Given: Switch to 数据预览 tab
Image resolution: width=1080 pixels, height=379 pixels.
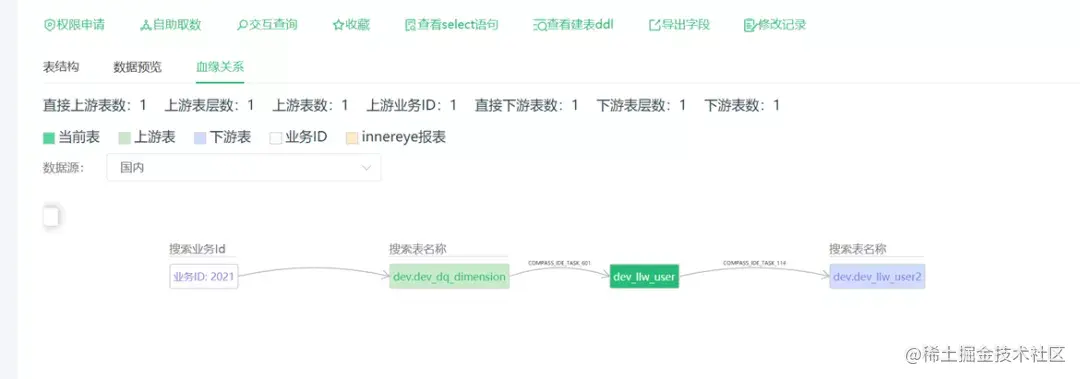Looking at the screenshot, I should tap(138, 67).
